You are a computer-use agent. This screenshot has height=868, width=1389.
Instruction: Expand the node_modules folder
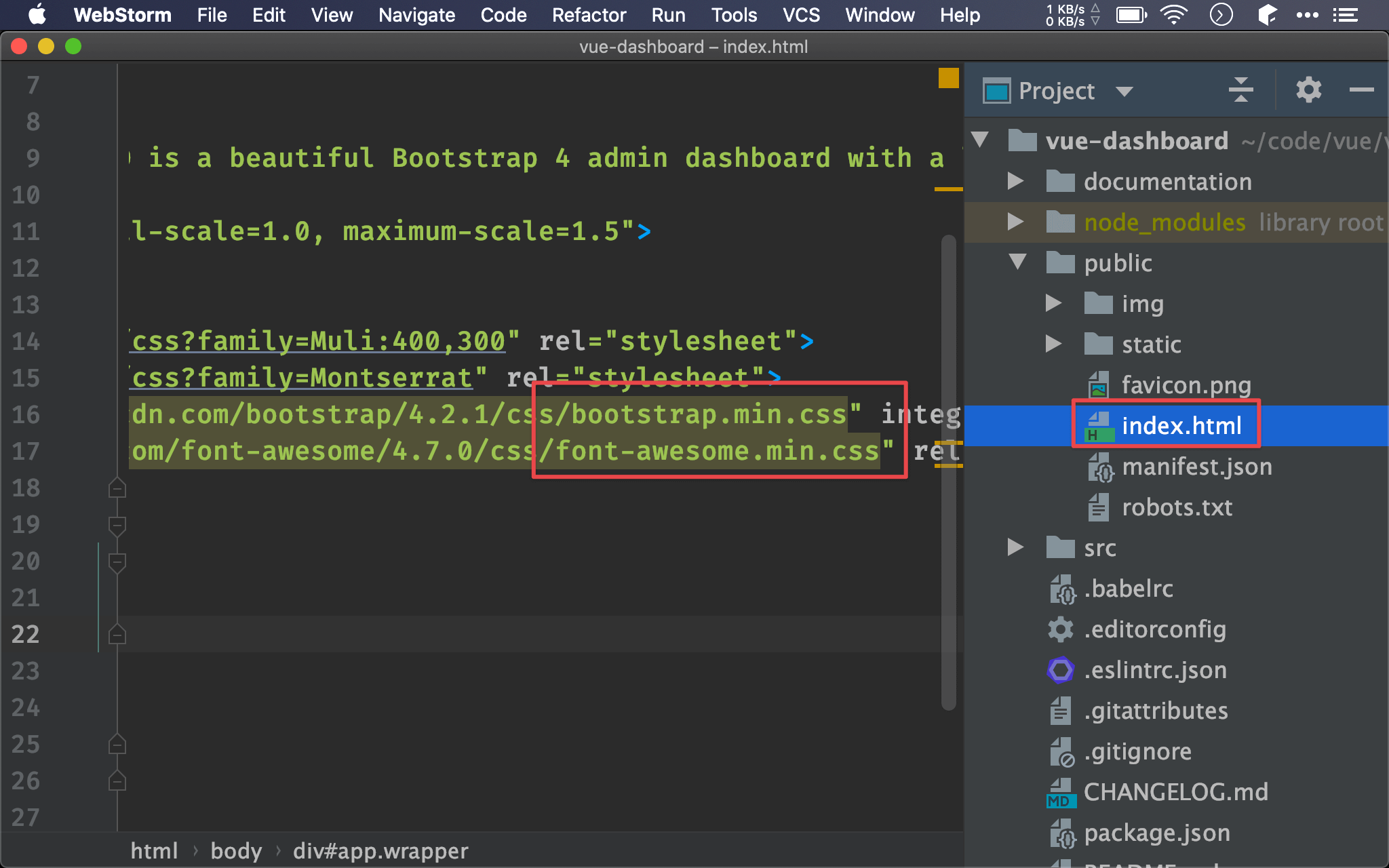pyautogui.click(x=1015, y=222)
